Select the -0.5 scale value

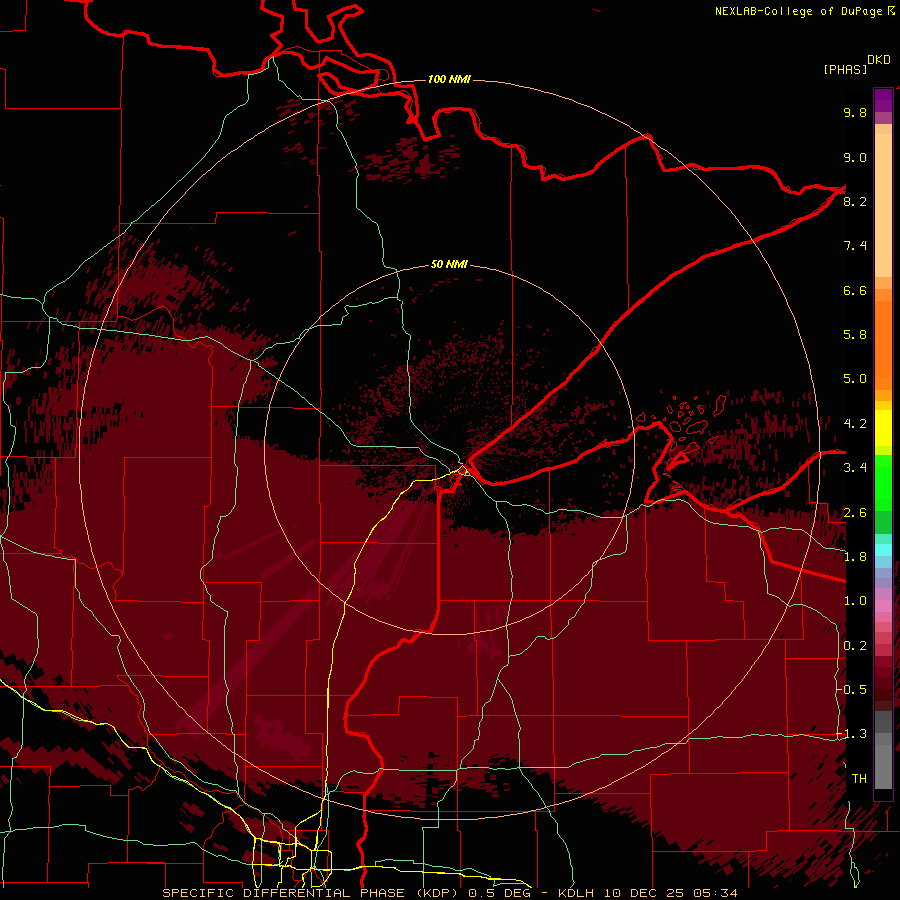[851, 690]
